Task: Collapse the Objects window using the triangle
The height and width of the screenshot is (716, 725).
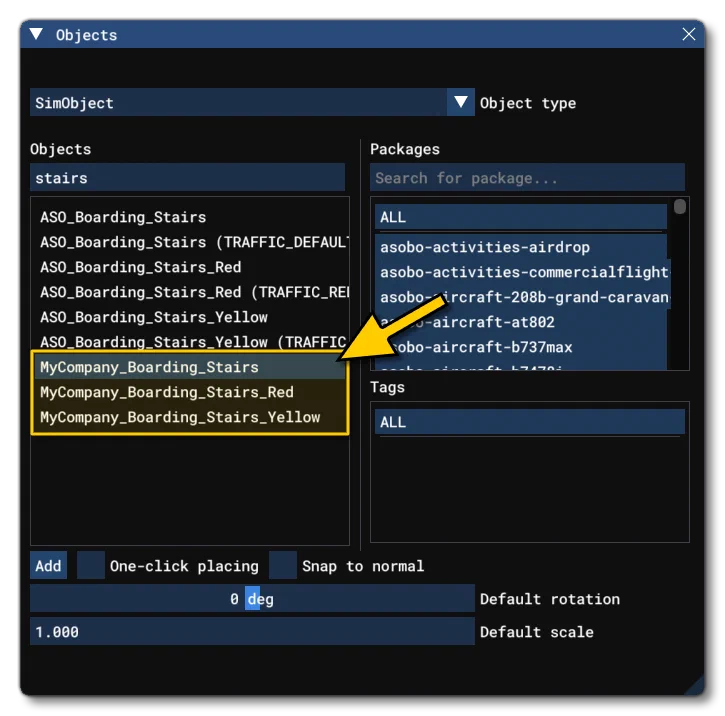Action: pyautogui.click(x=37, y=34)
